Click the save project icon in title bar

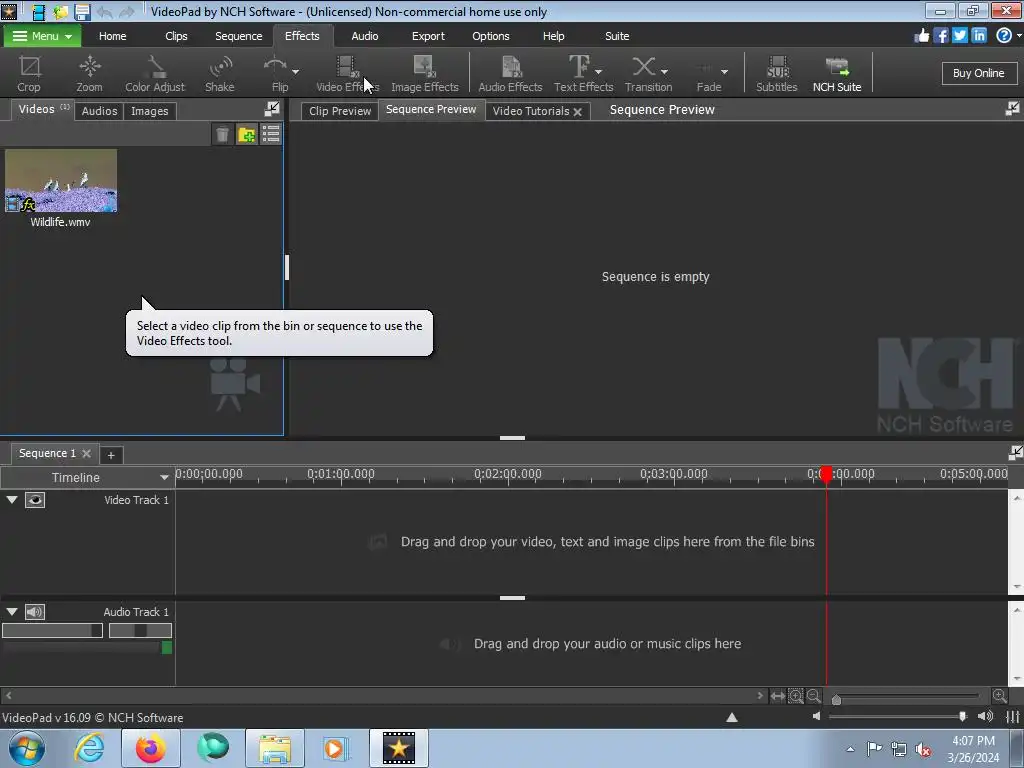click(82, 12)
